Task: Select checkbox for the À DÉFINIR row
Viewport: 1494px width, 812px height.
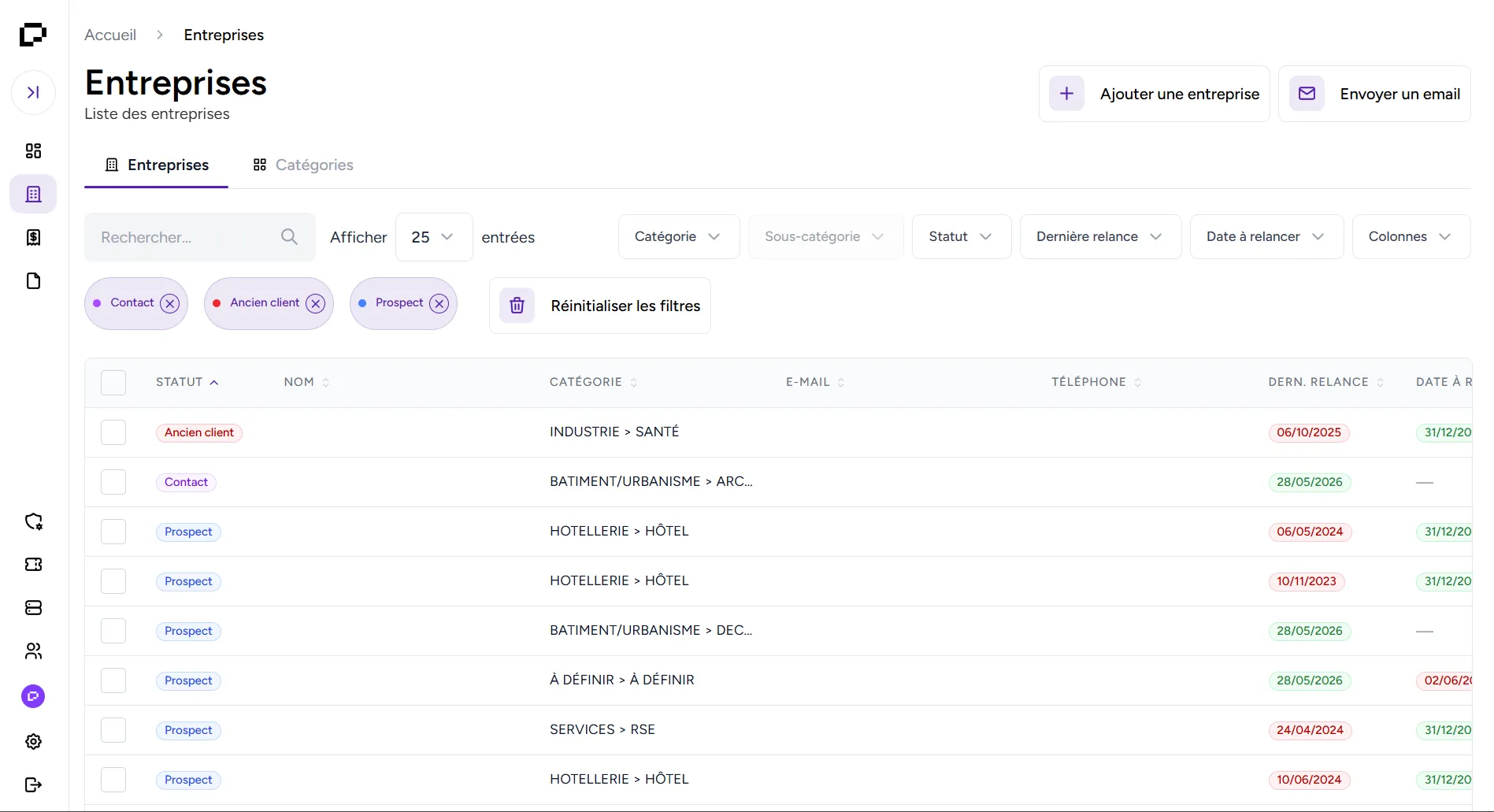Action: (113, 680)
